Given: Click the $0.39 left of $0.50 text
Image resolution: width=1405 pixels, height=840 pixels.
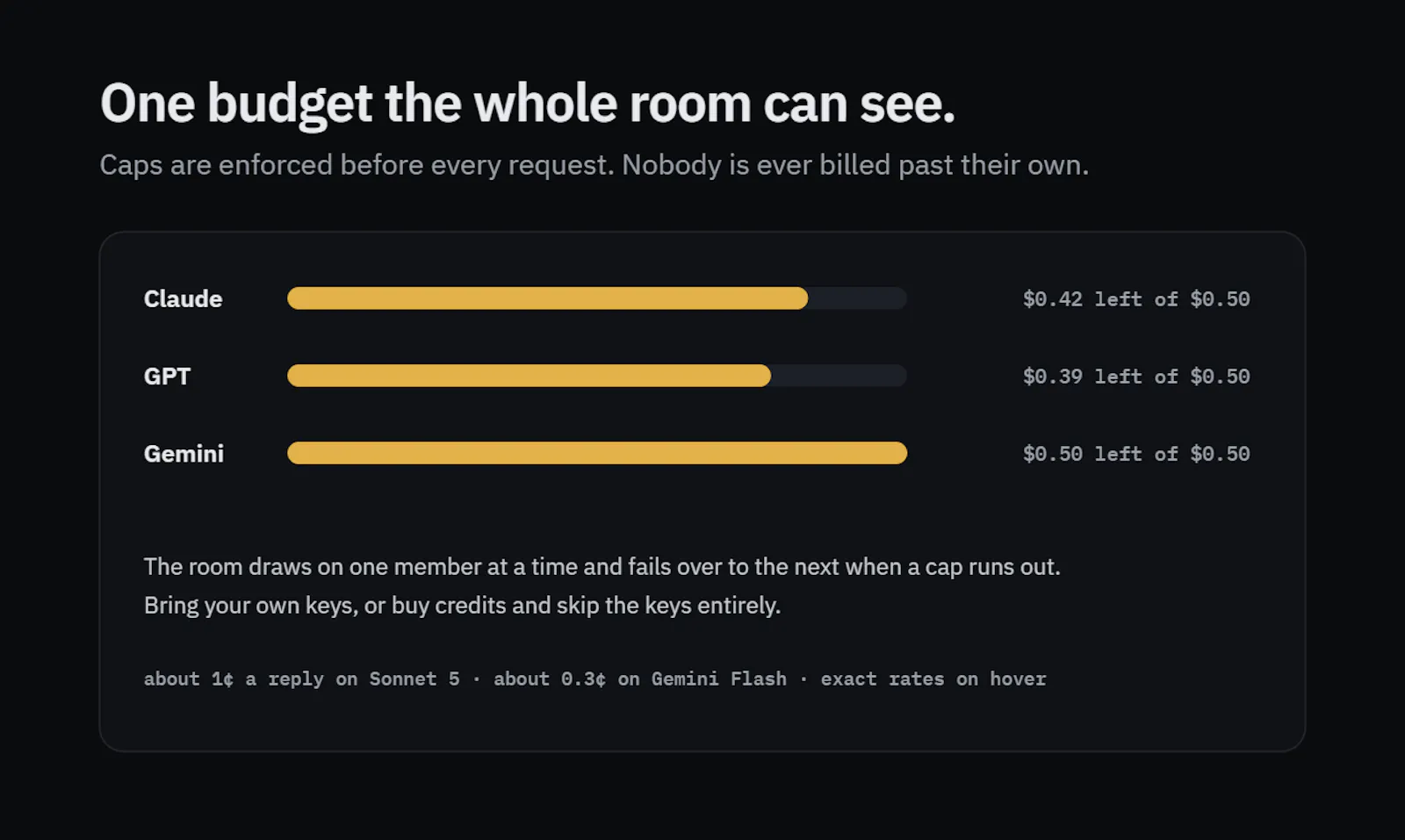Looking at the screenshot, I should 1136,377.
